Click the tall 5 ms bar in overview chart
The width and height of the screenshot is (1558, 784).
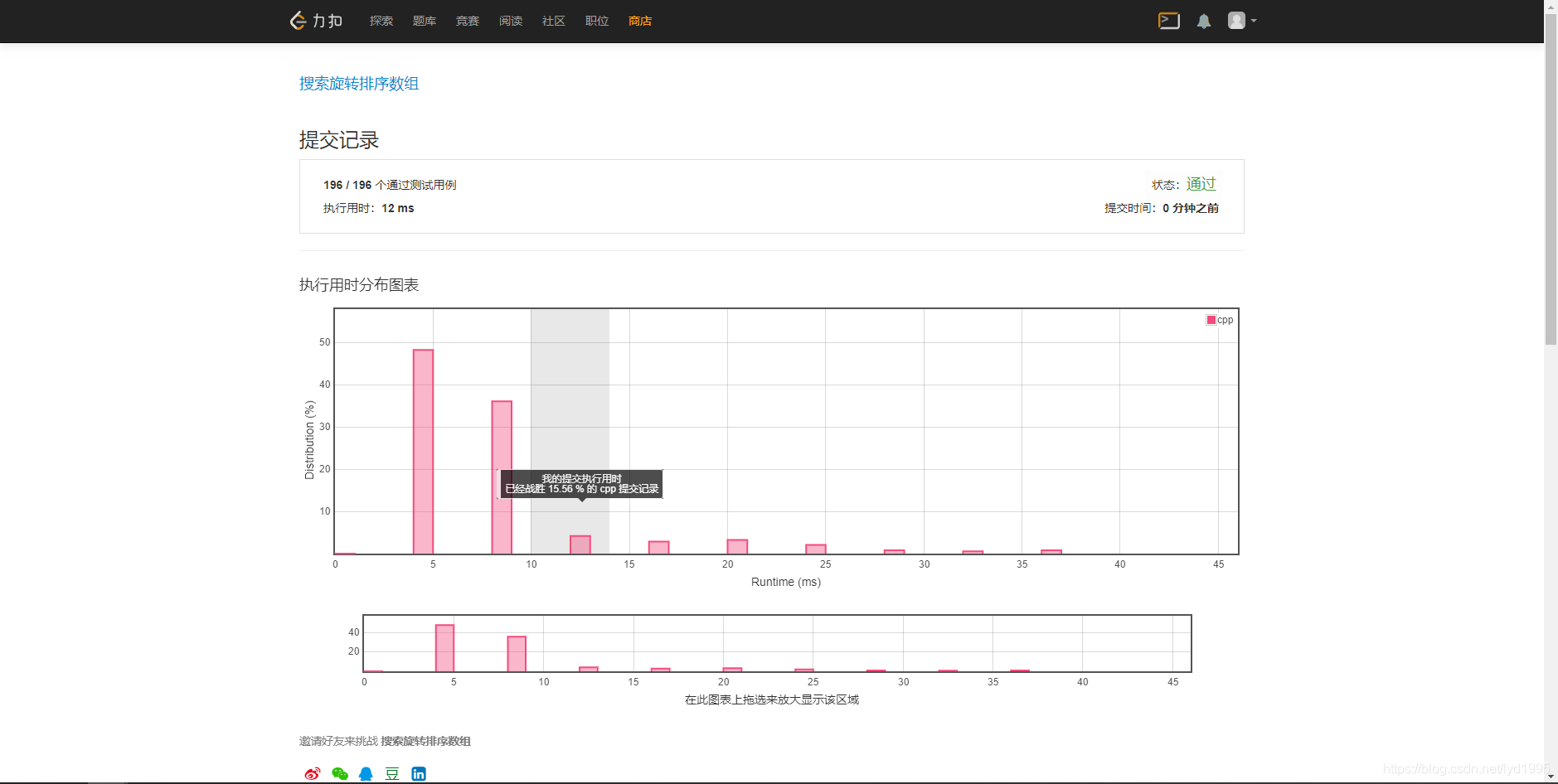444,648
